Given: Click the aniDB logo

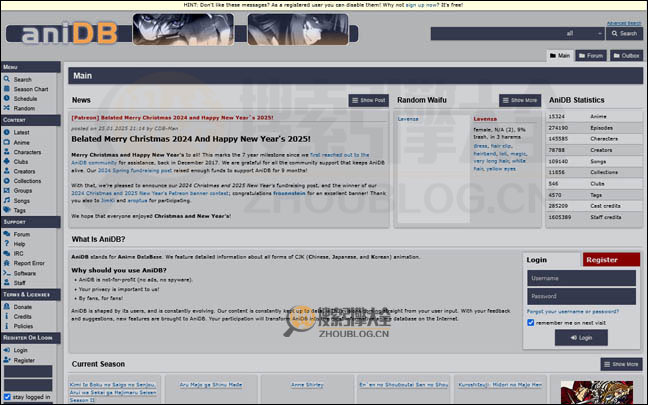Looking at the screenshot, I should tap(69, 33).
